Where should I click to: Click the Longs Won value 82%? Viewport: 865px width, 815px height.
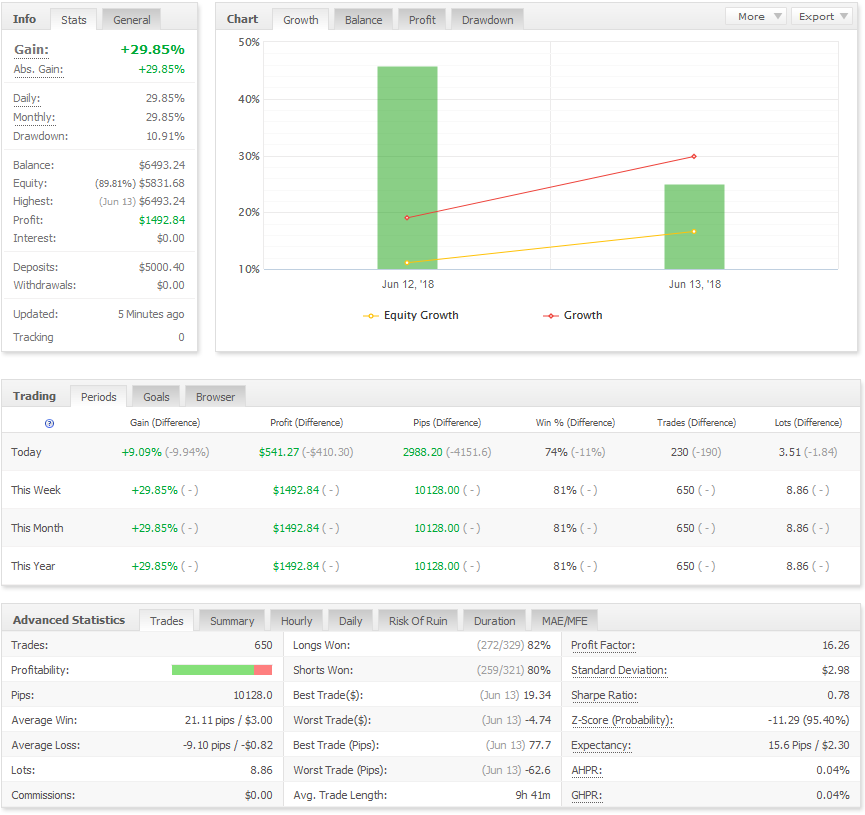coord(539,645)
